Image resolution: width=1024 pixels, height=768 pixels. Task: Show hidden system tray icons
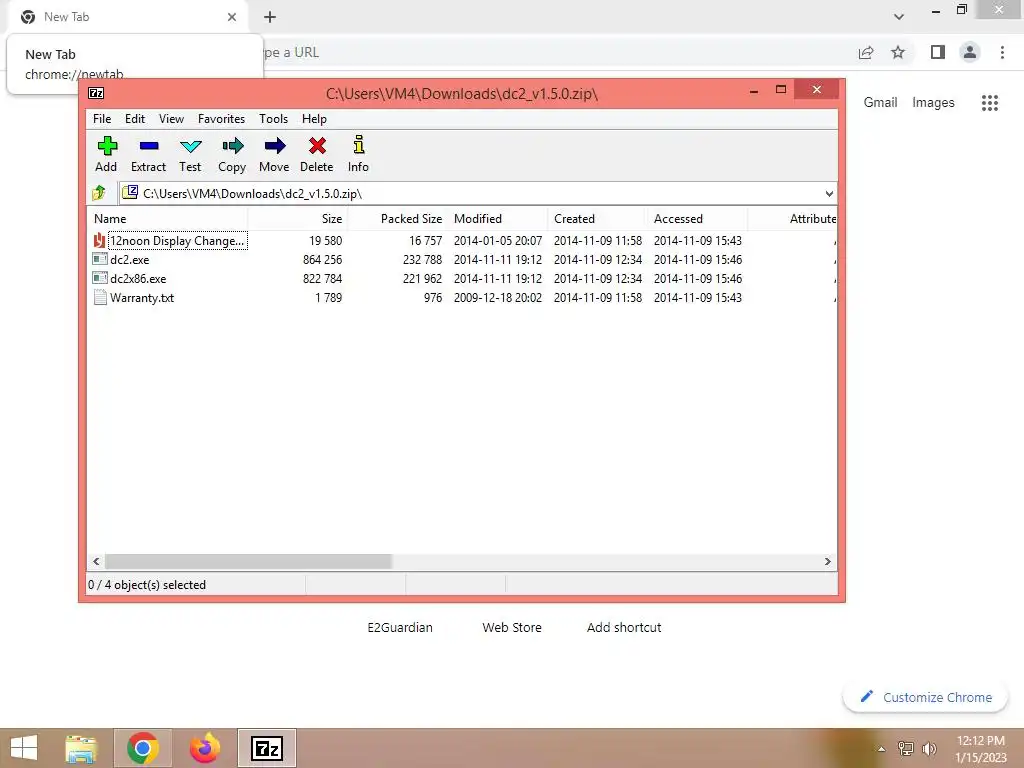(882, 749)
